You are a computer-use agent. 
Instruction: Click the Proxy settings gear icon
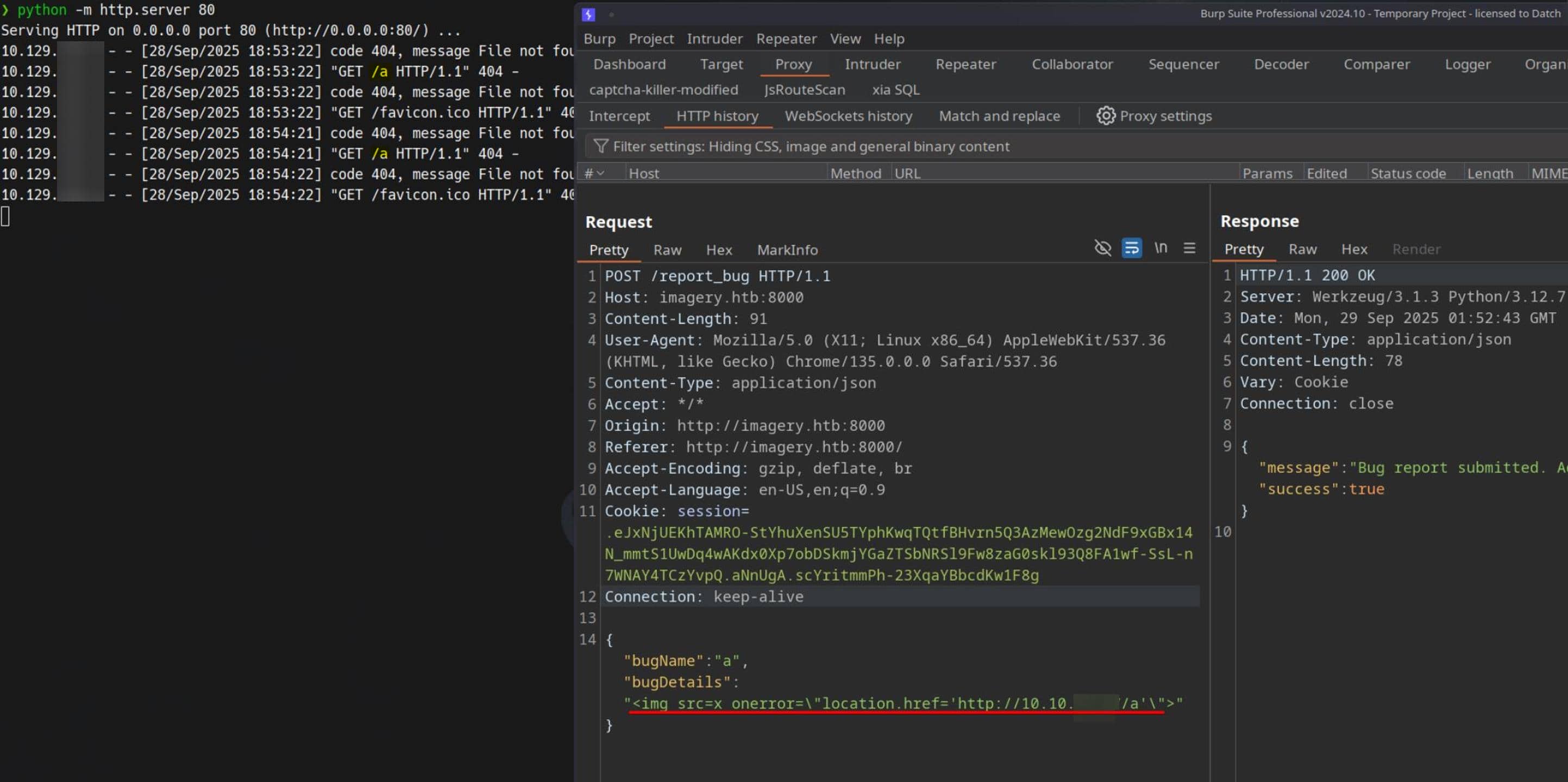(1106, 116)
